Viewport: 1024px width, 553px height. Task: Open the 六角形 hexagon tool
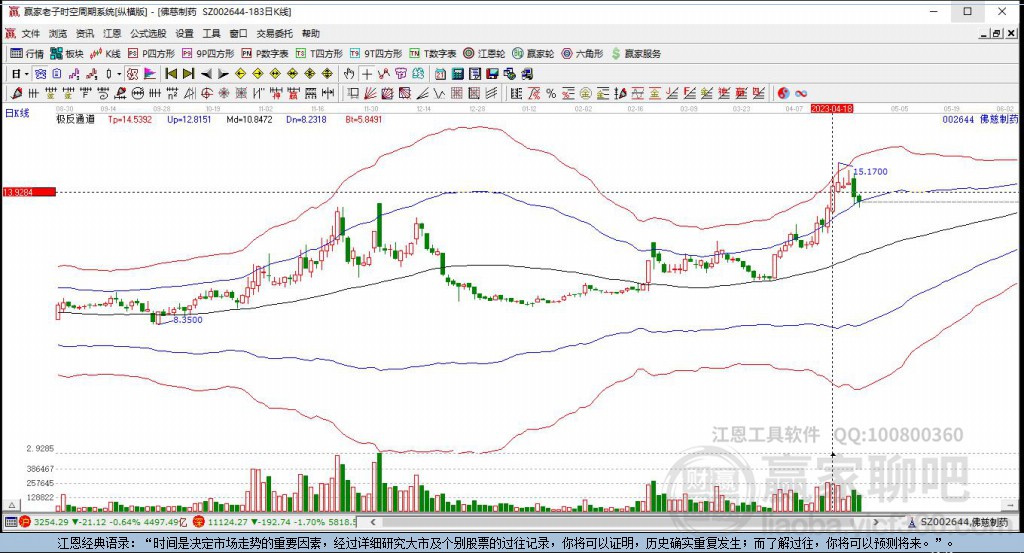coord(583,54)
